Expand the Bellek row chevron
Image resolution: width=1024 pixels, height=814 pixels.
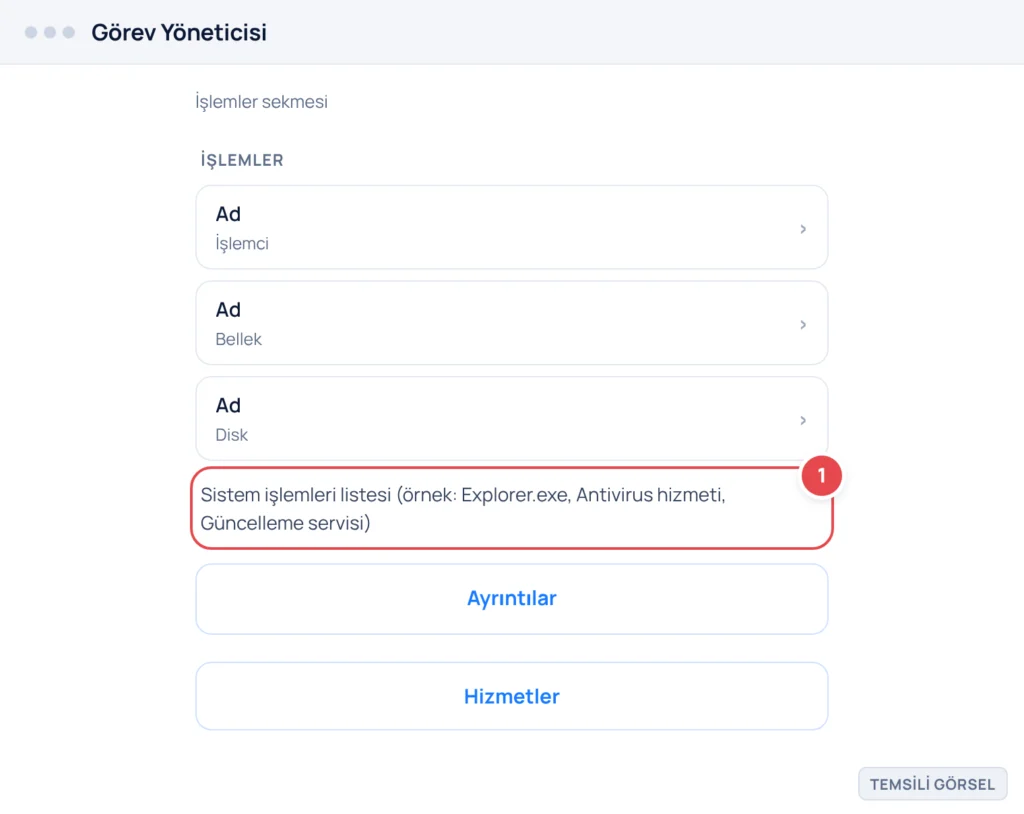[803, 325]
